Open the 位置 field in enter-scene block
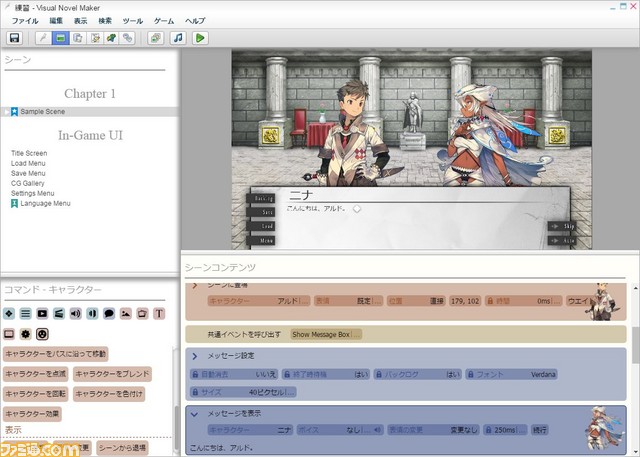The image size is (640, 457). pyautogui.click(x=416, y=301)
